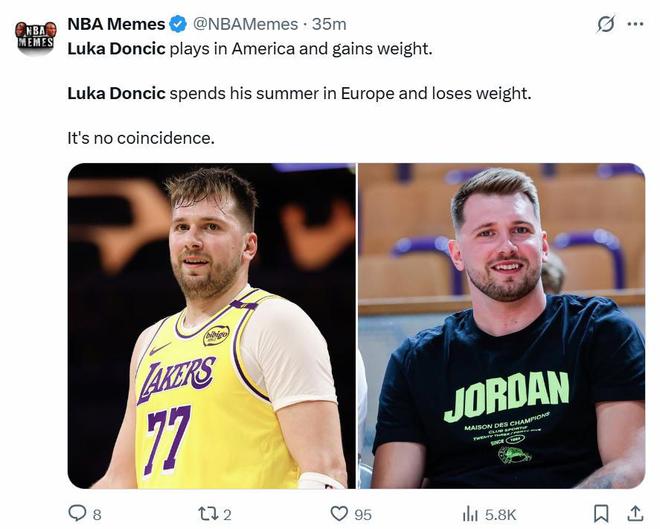Screen dimensions: 660x529
Task: Click the share post arrow icon
Action: click(635, 513)
